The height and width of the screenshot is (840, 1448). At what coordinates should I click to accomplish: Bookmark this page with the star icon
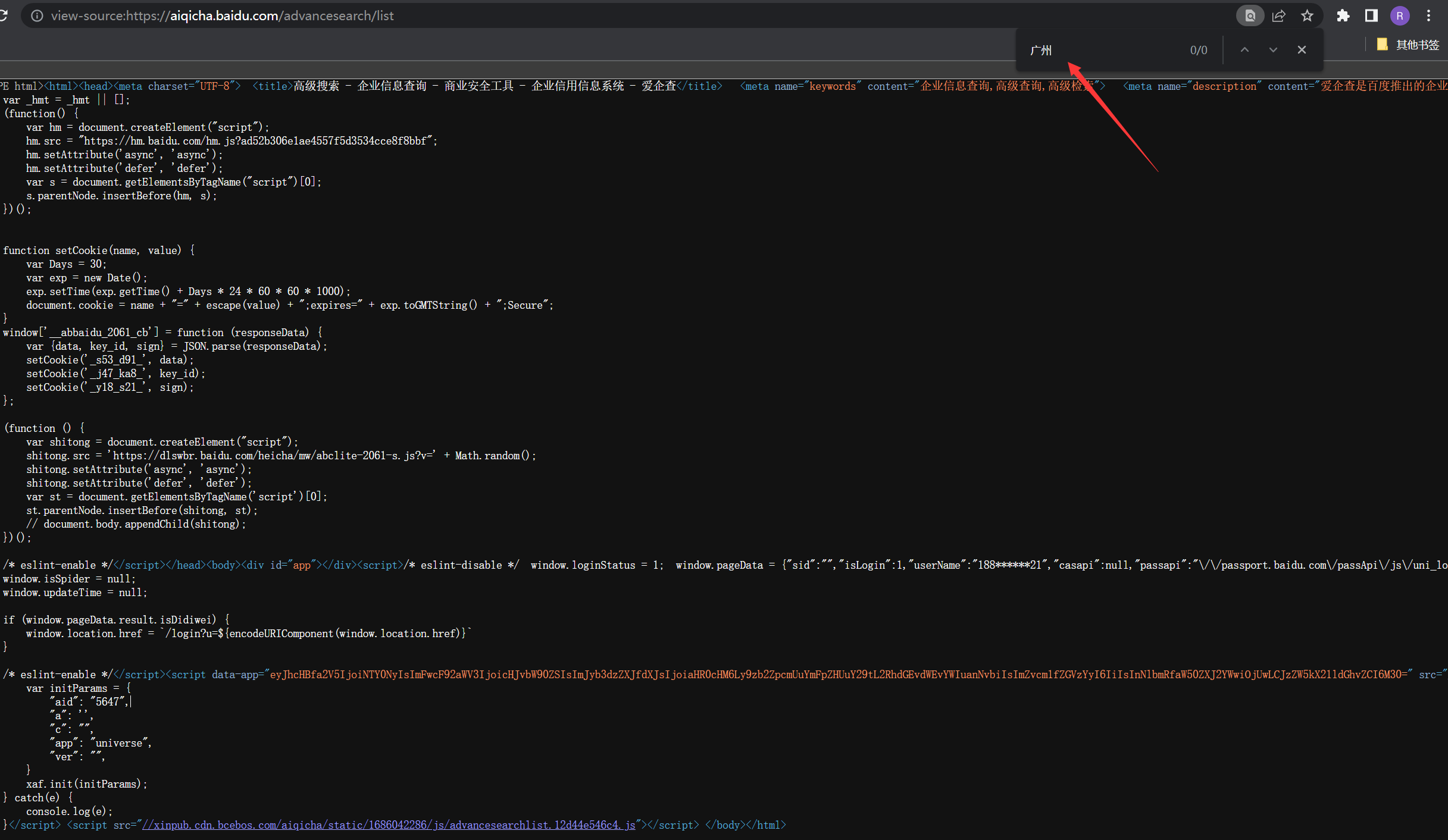pos(1307,15)
